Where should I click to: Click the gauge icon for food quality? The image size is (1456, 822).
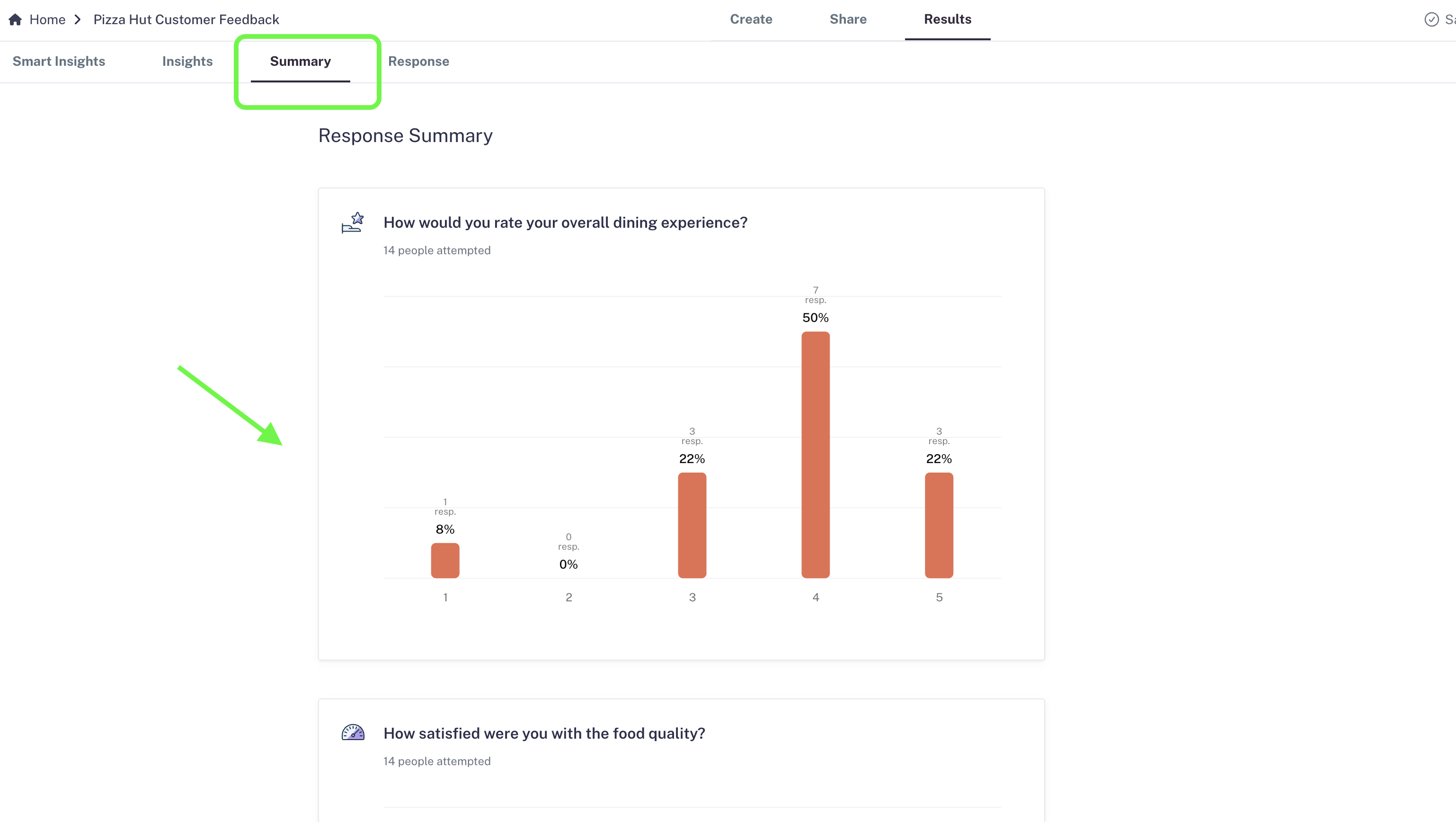point(353,733)
